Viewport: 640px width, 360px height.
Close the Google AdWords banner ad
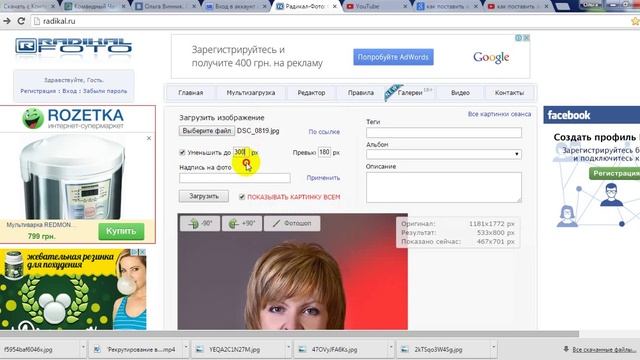point(527,38)
